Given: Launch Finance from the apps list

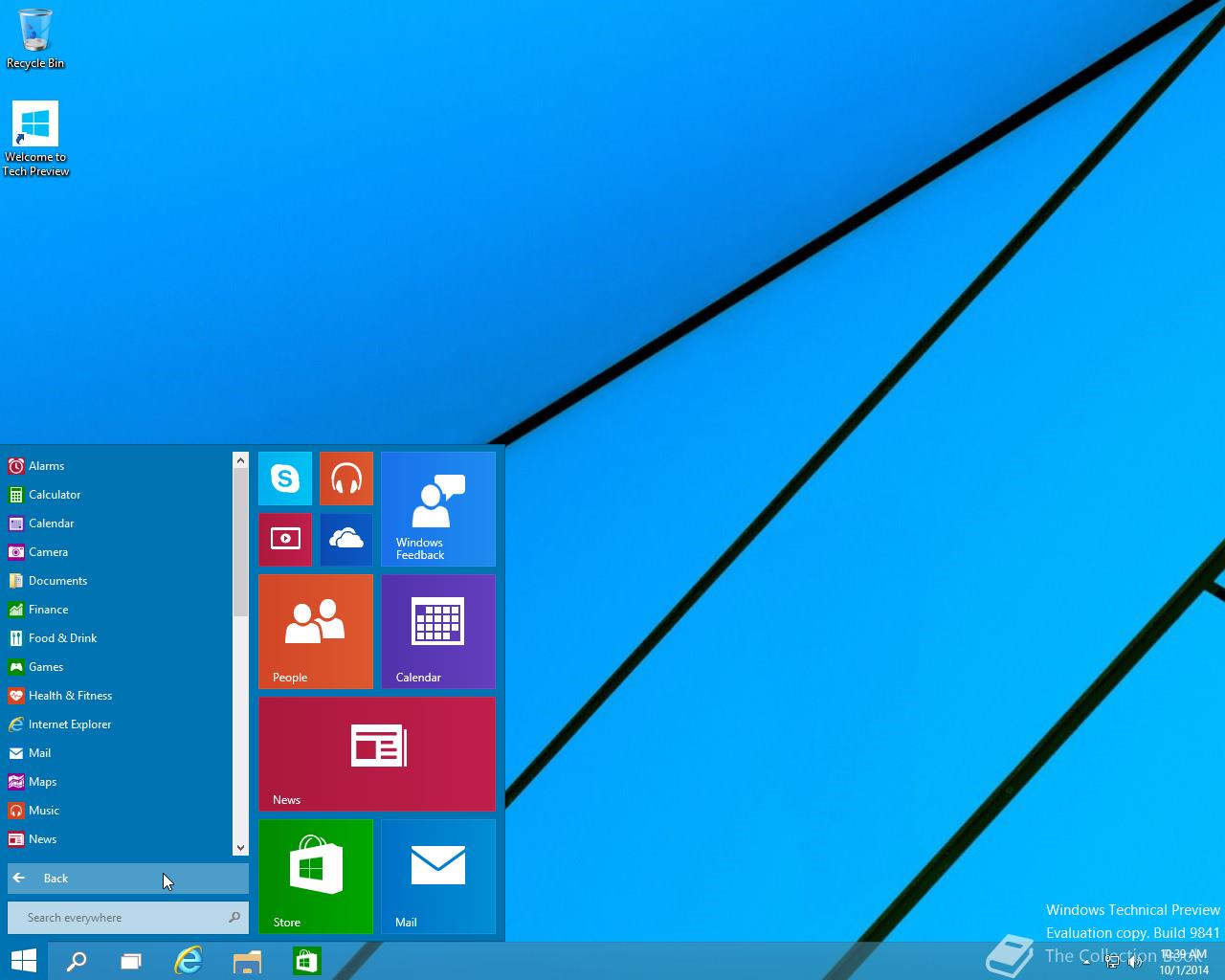Looking at the screenshot, I should pyautogui.click(x=118, y=610).
